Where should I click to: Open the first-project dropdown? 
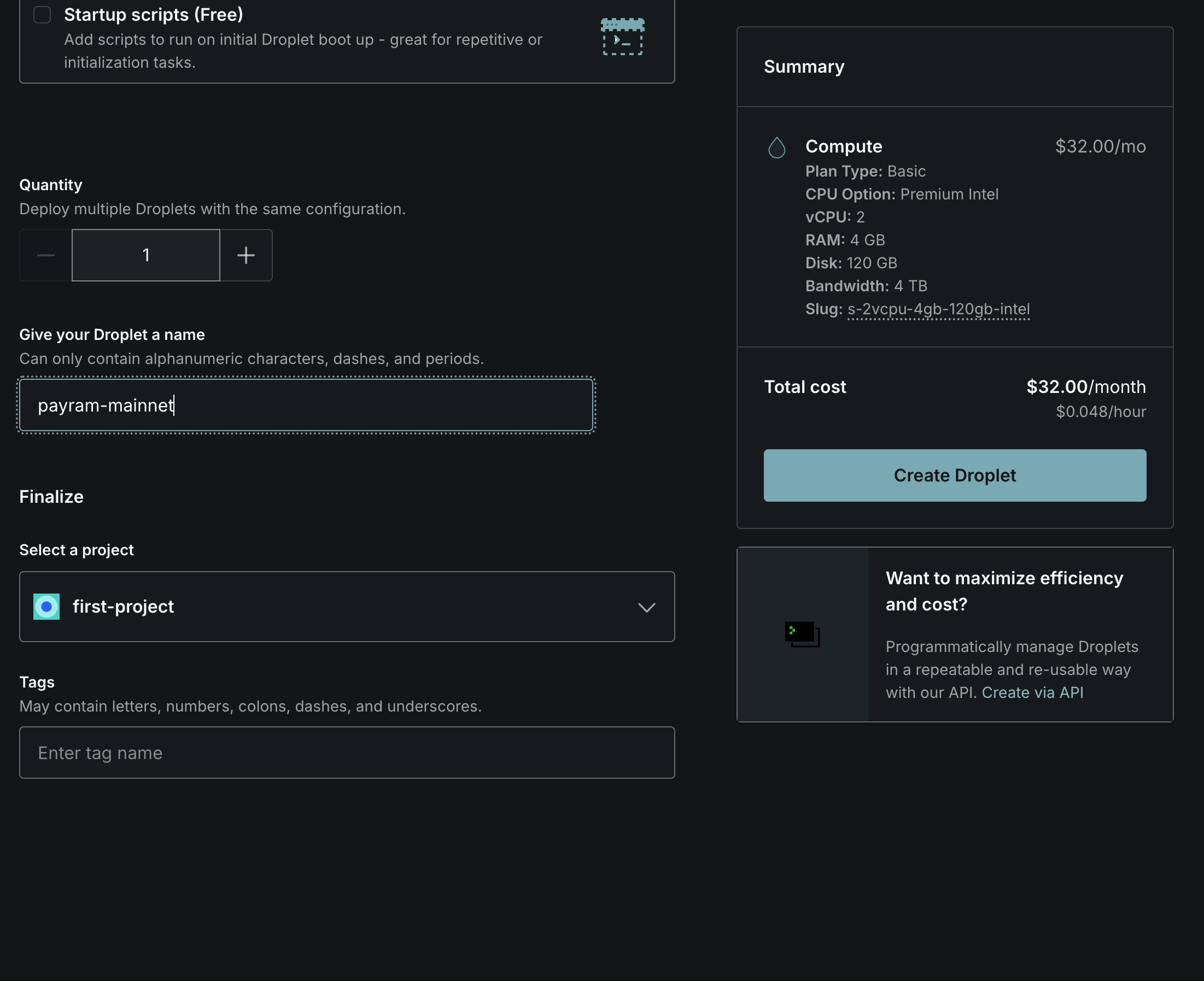tap(347, 606)
